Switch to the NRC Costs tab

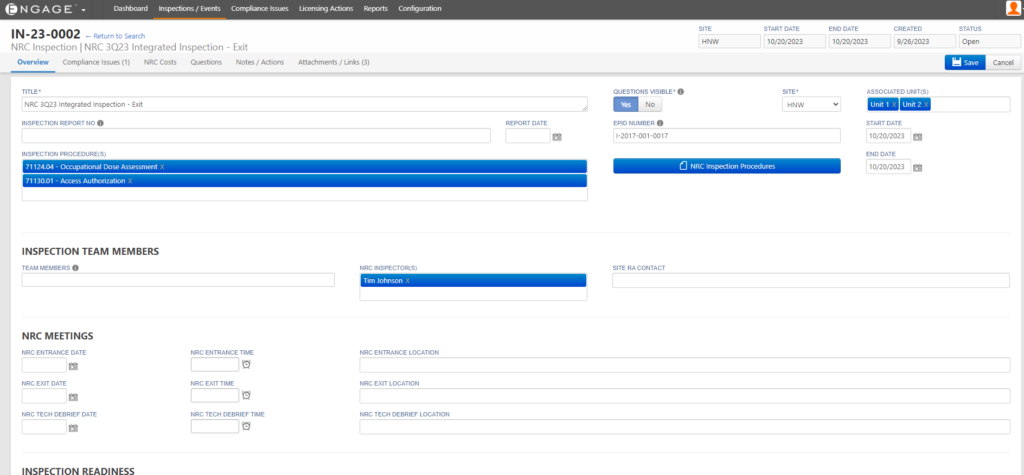160,62
